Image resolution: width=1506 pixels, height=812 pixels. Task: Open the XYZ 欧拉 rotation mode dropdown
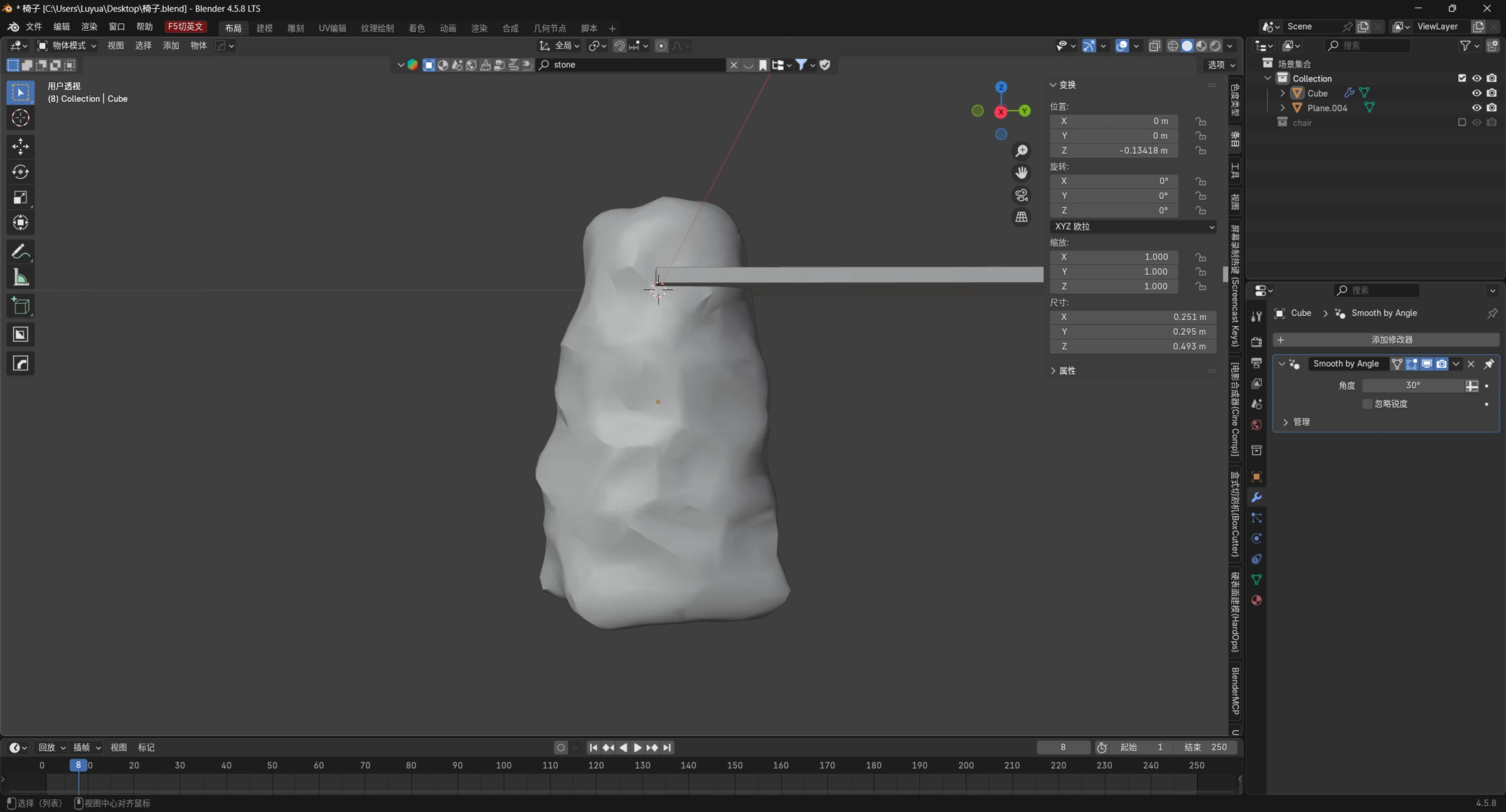[1133, 227]
